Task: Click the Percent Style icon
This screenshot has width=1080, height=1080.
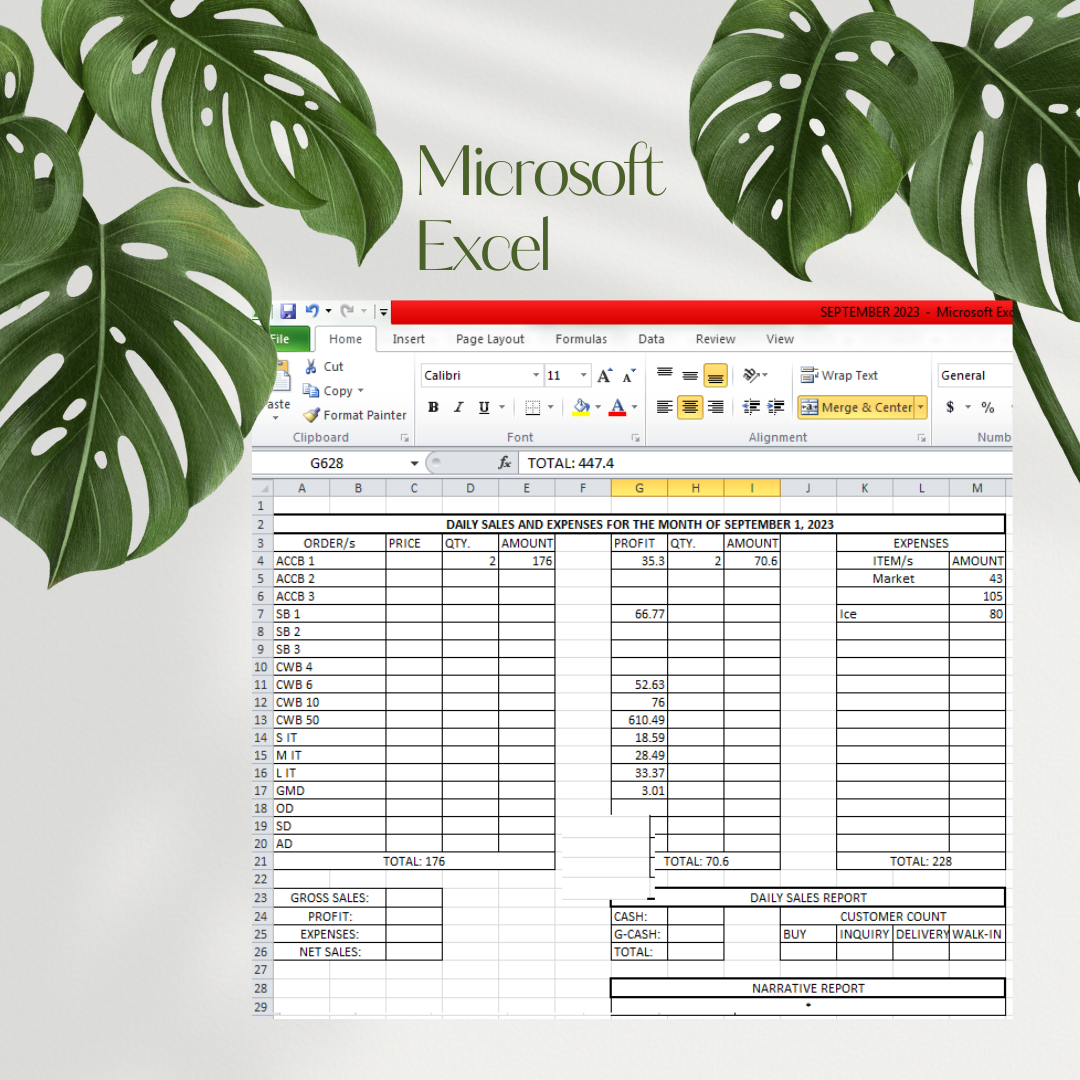Action: [x=988, y=407]
